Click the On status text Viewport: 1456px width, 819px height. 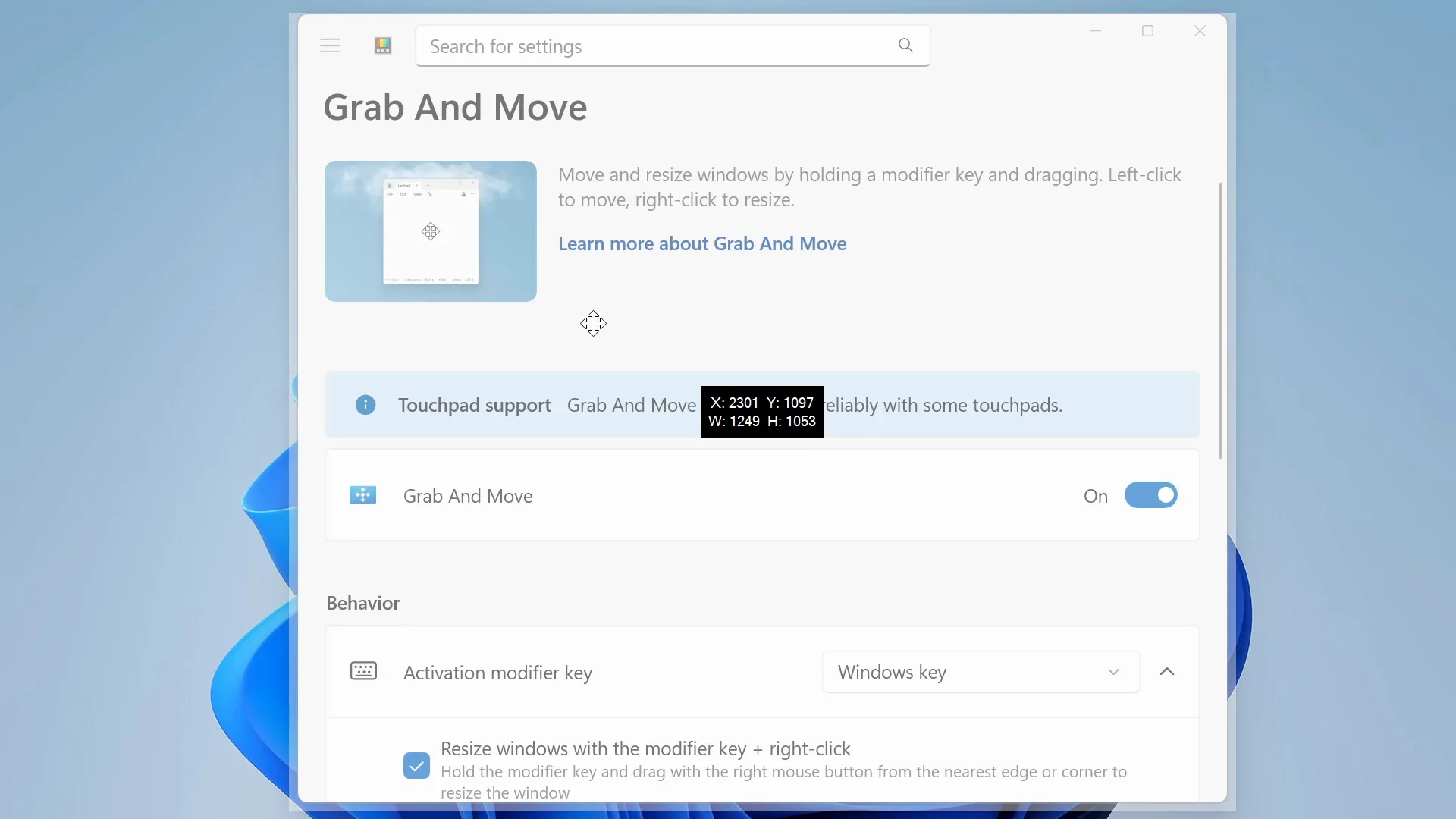pyautogui.click(x=1095, y=496)
